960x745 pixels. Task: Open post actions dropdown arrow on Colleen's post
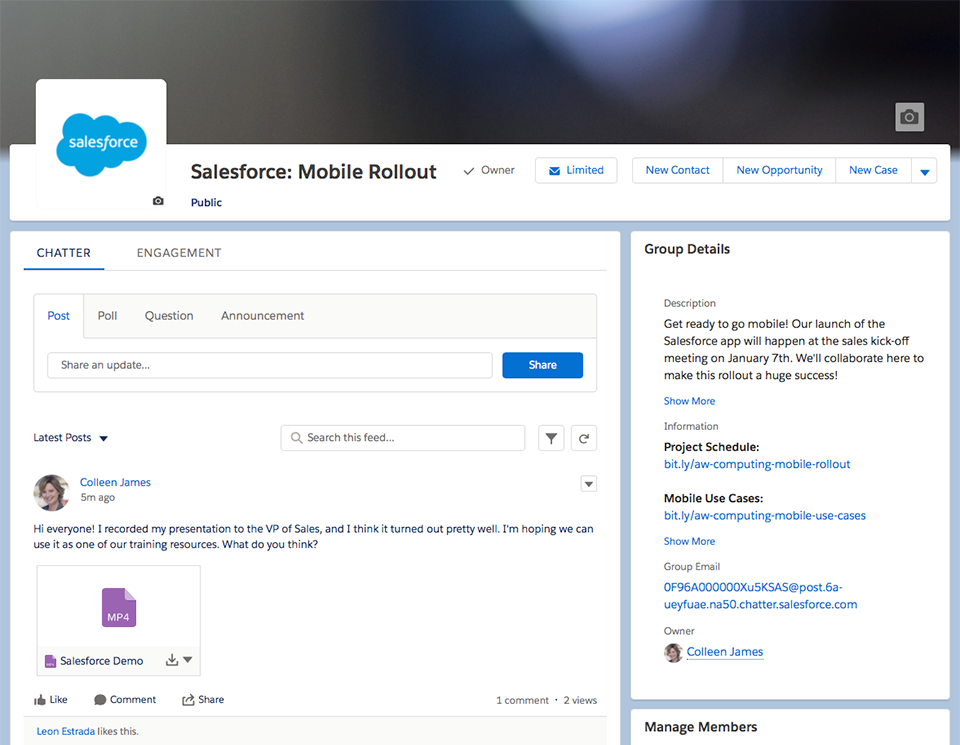588,484
